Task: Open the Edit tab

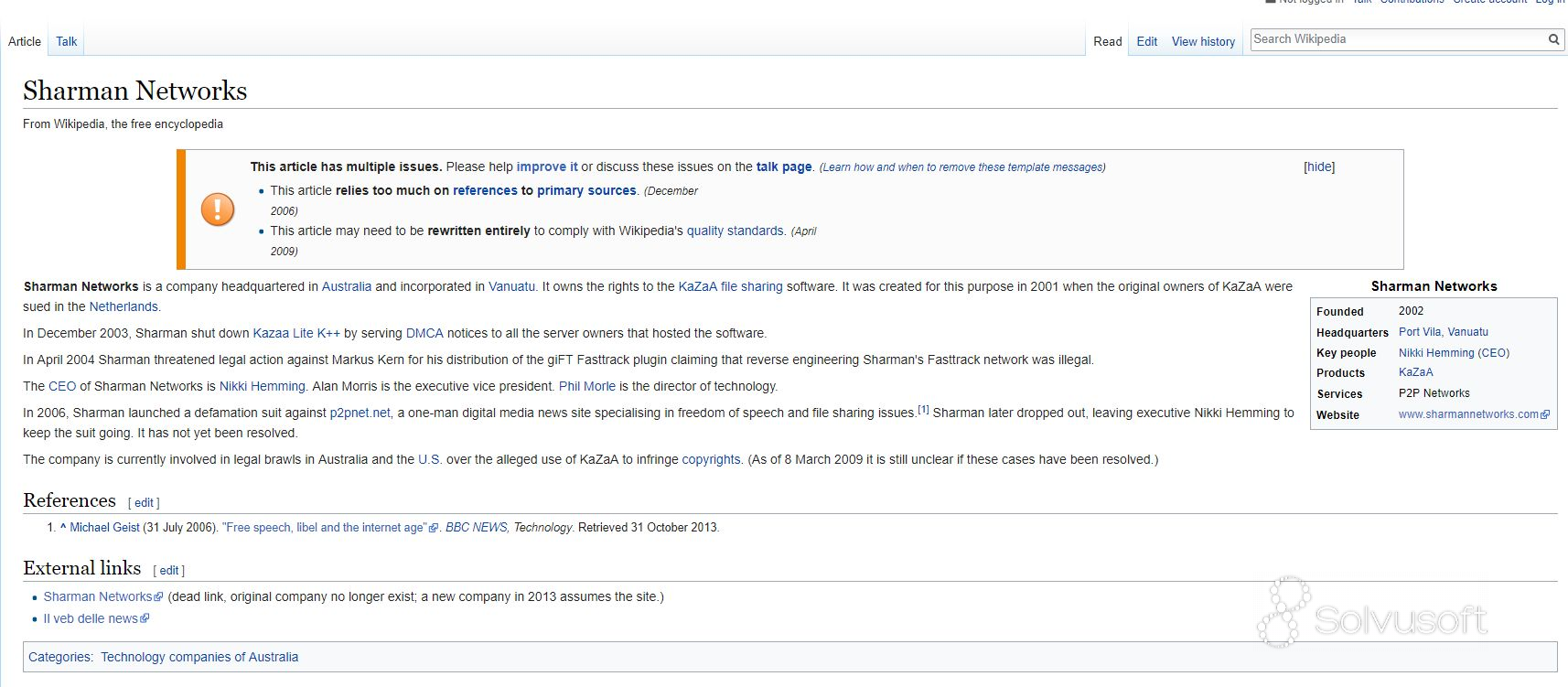Action: coord(1147,41)
